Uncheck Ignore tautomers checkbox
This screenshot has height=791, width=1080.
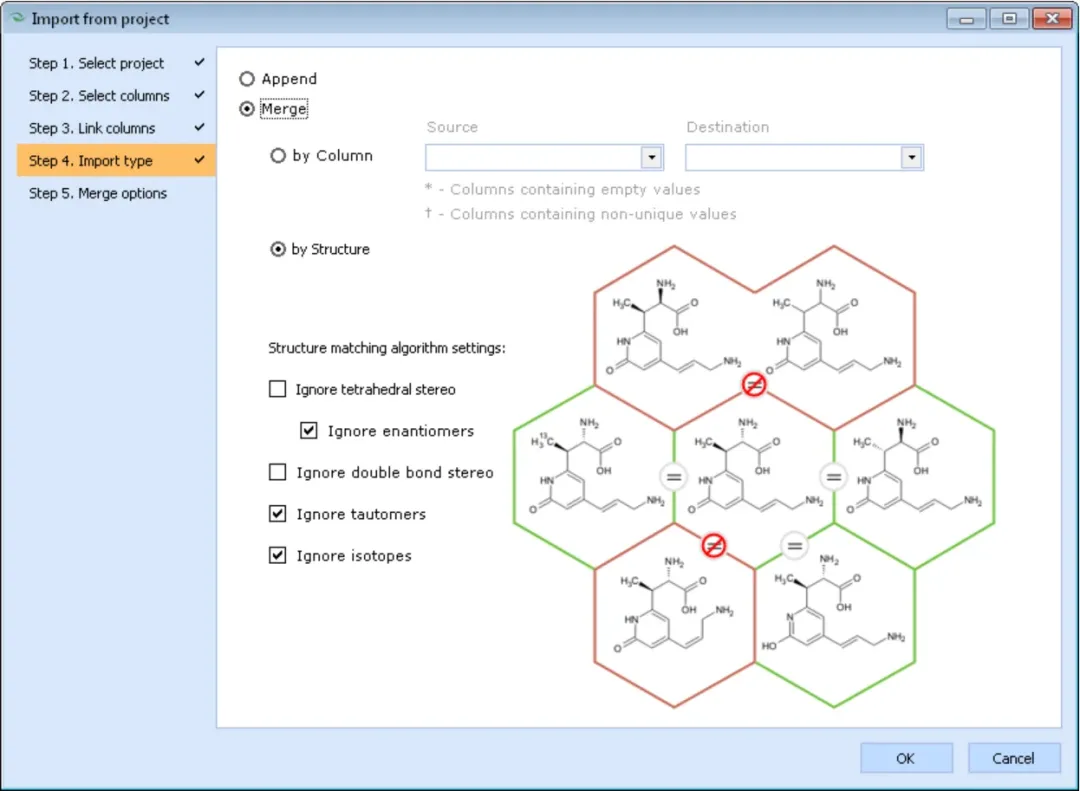click(x=278, y=513)
